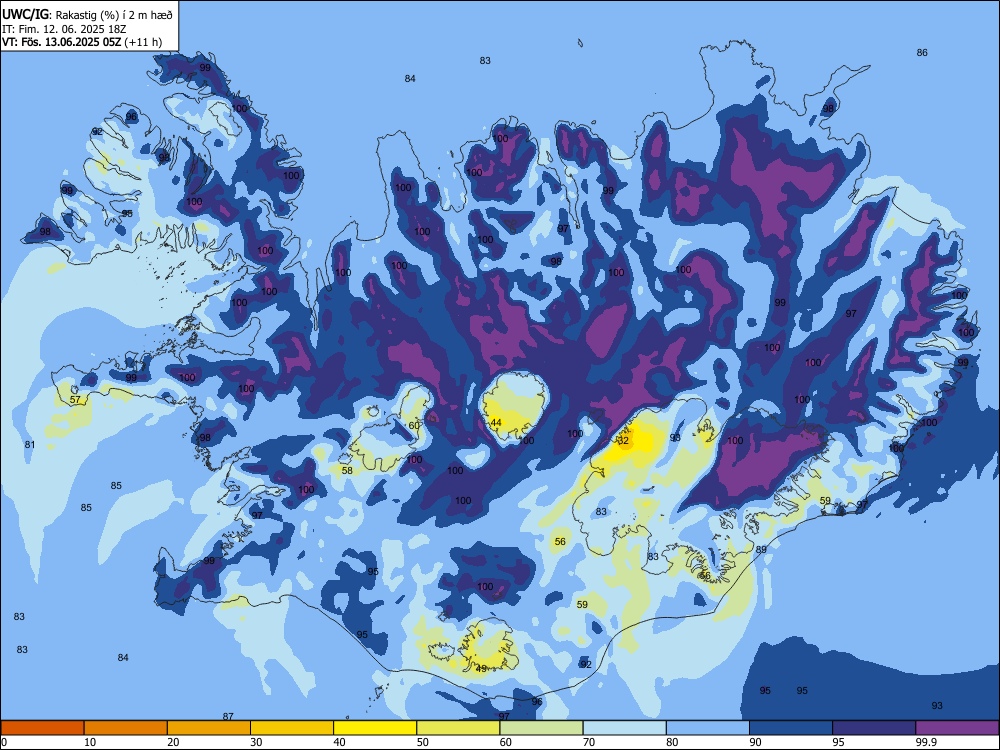
Task: Click the legend tick label '0'
Action: coord(4,742)
